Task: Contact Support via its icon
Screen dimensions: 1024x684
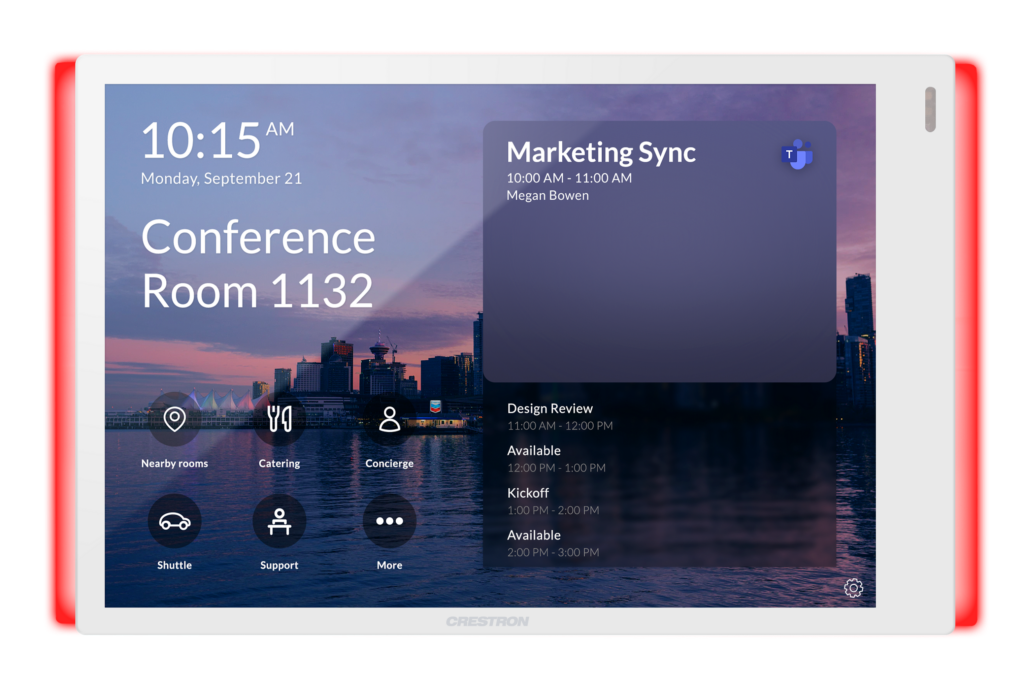Action: pos(279,521)
